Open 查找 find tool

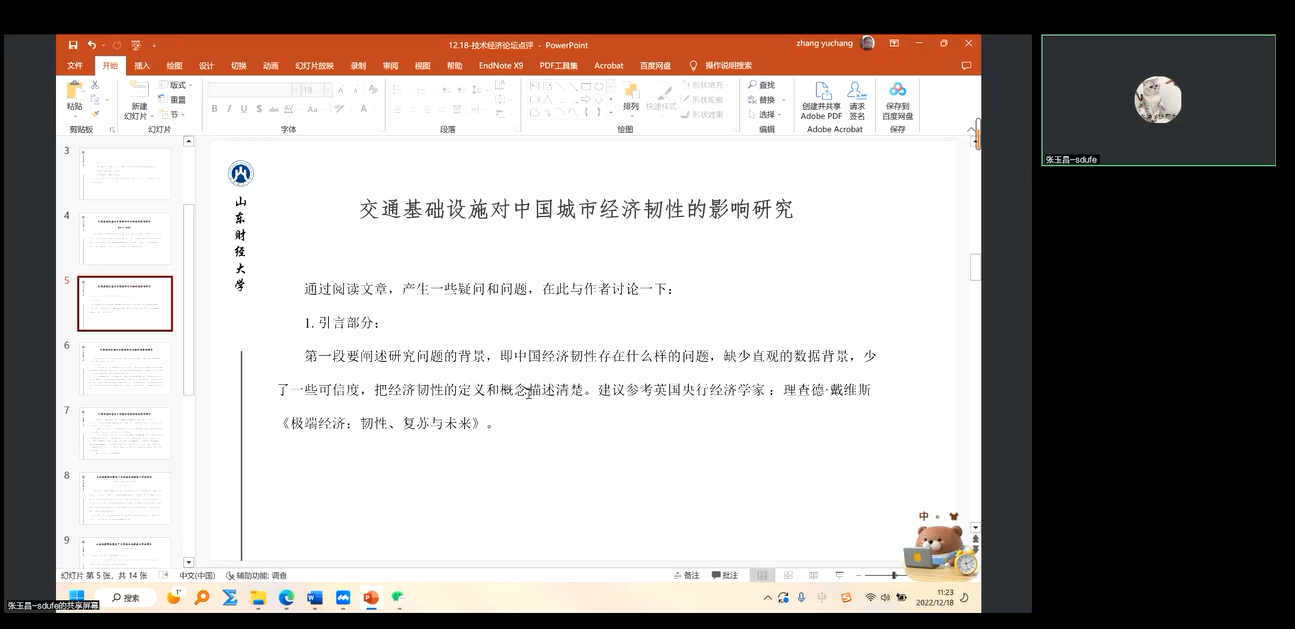(761, 86)
